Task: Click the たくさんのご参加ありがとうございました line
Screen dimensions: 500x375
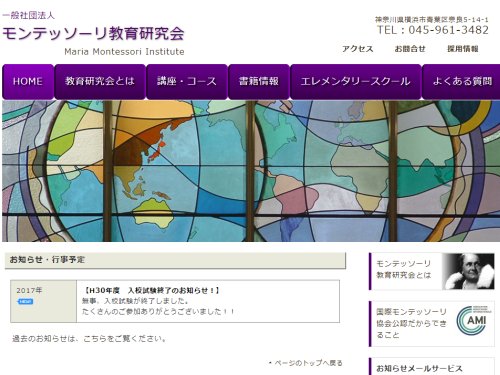Action: (x=158, y=312)
